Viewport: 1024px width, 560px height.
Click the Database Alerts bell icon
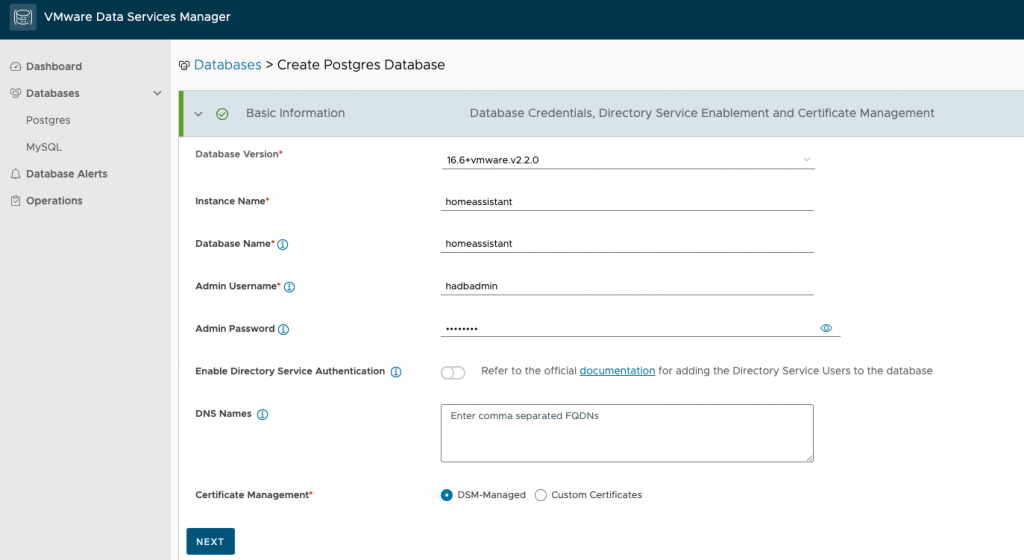point(16,174)
